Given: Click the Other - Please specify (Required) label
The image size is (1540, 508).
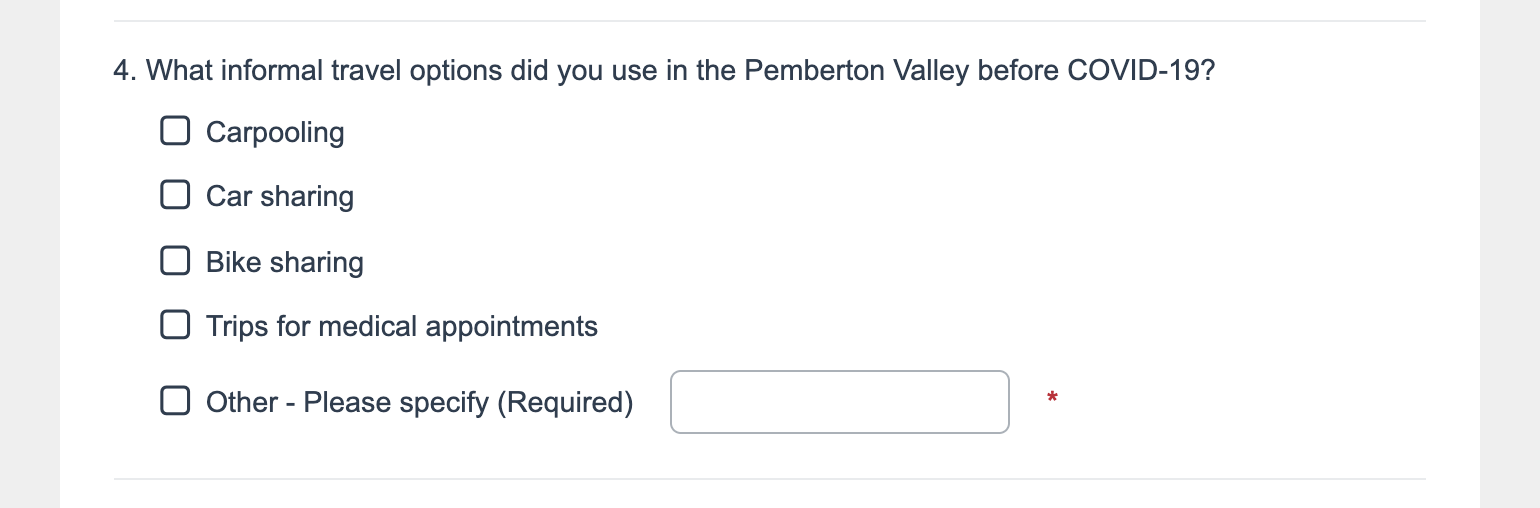Looking at the screenshot, I should tap(420, 402).
